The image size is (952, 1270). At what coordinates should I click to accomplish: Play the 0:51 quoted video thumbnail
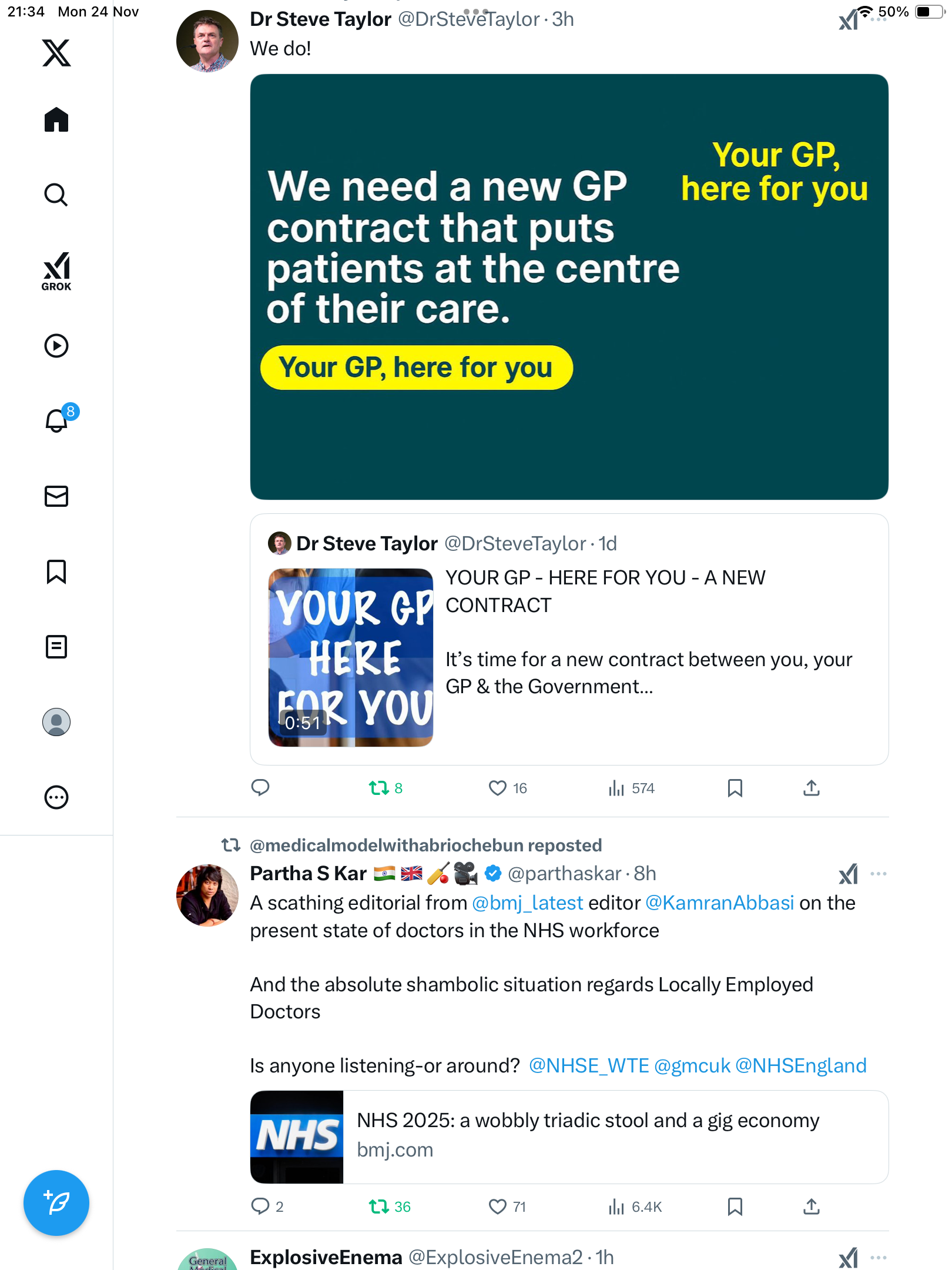pyautogui.click(x=351, y=657)
